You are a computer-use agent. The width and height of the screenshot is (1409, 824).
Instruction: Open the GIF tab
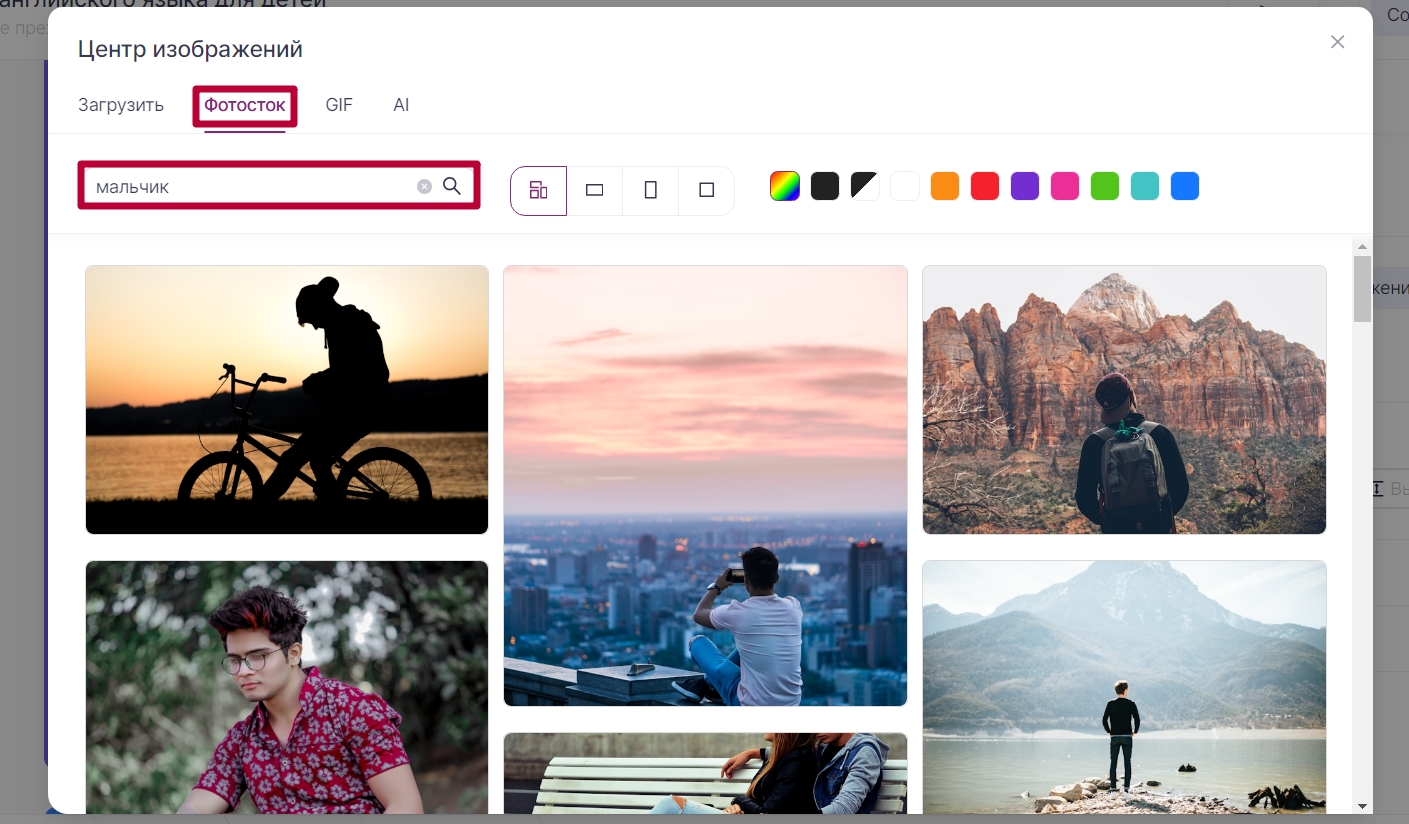coord(339,105)
